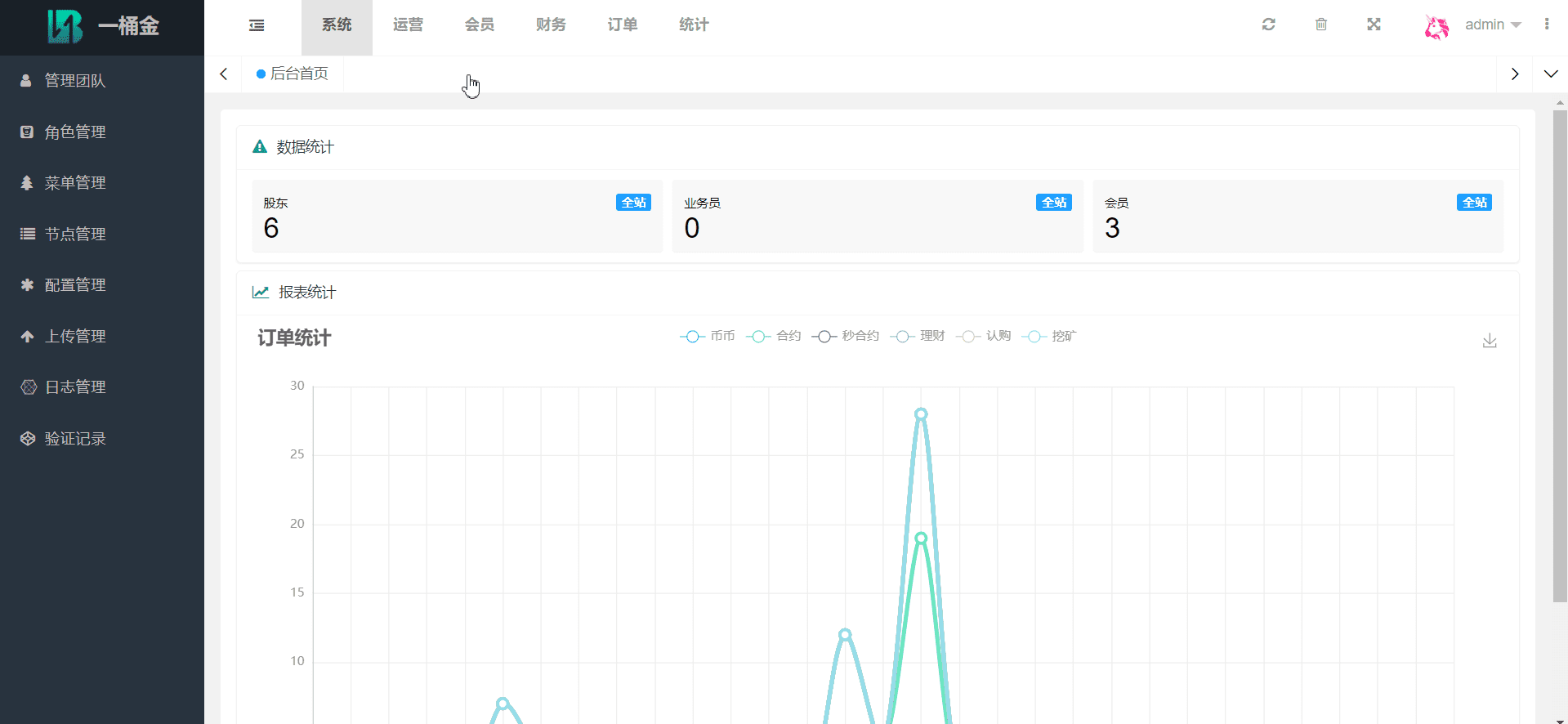Screen dimensions: 1568x724
Task: Toggle the 合约 legend series
Action: tap(774, 336)
